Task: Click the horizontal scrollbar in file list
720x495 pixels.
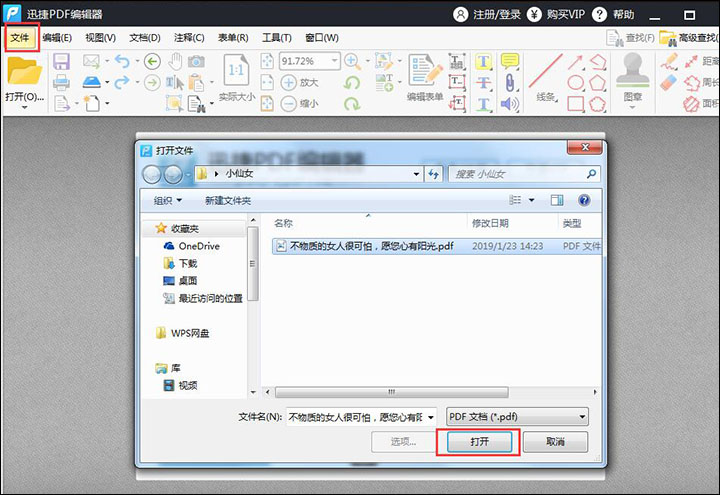Action: (391, 392)
